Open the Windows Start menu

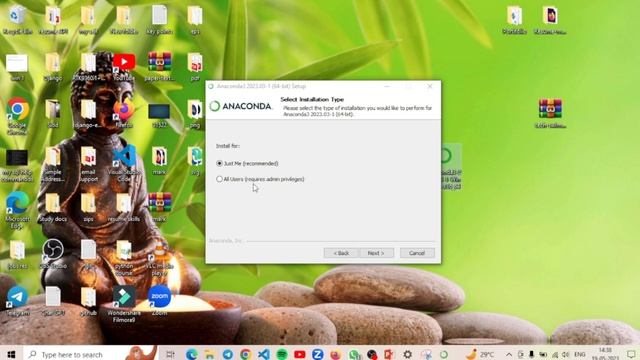coord(11,354)
